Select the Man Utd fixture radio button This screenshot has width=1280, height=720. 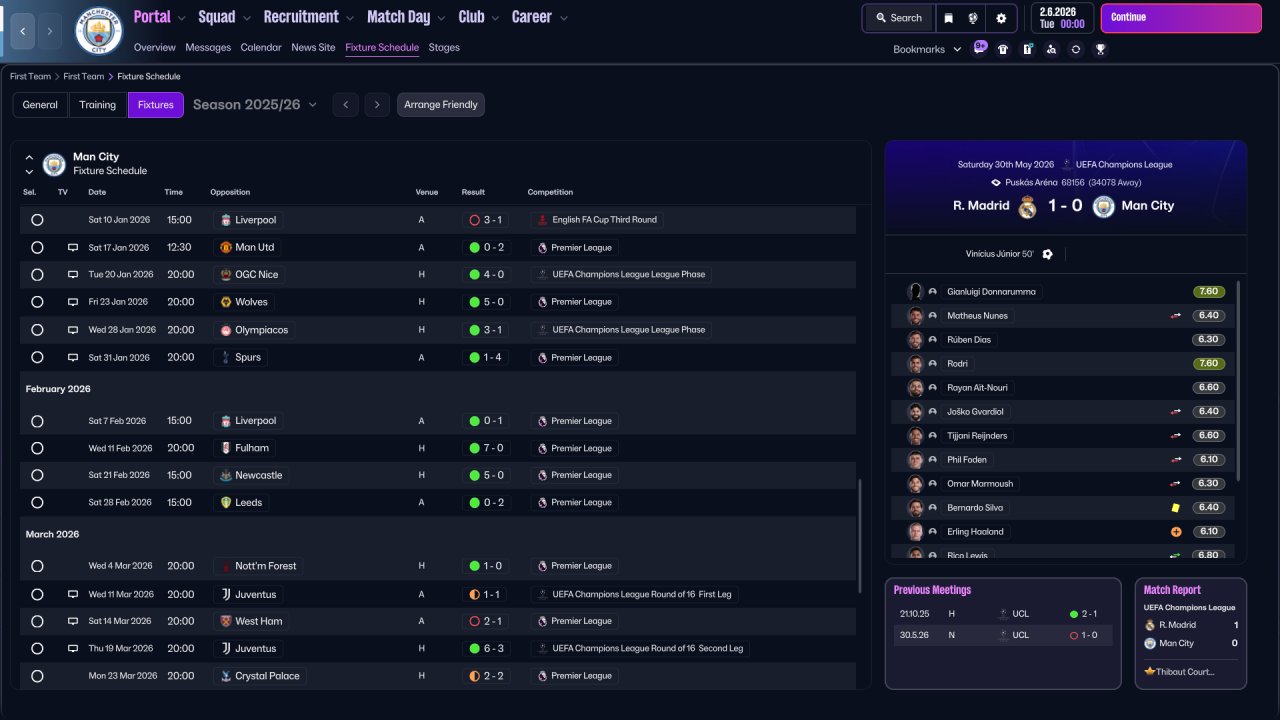[37, 247]
